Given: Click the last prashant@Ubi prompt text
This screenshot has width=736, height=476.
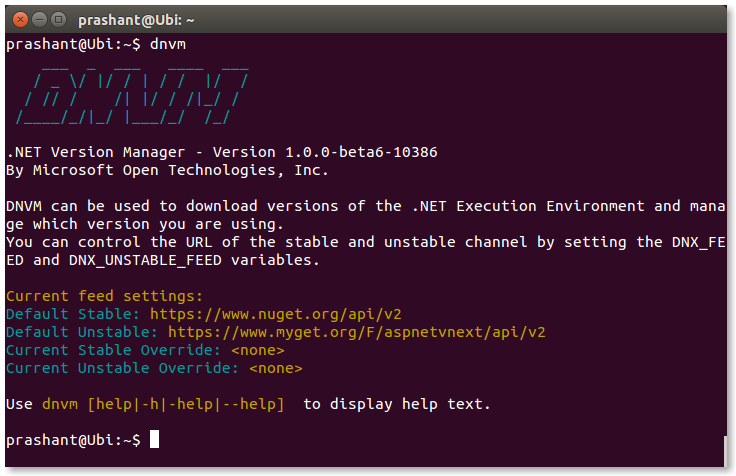Looking at the screenshot, I should point(73,440).
